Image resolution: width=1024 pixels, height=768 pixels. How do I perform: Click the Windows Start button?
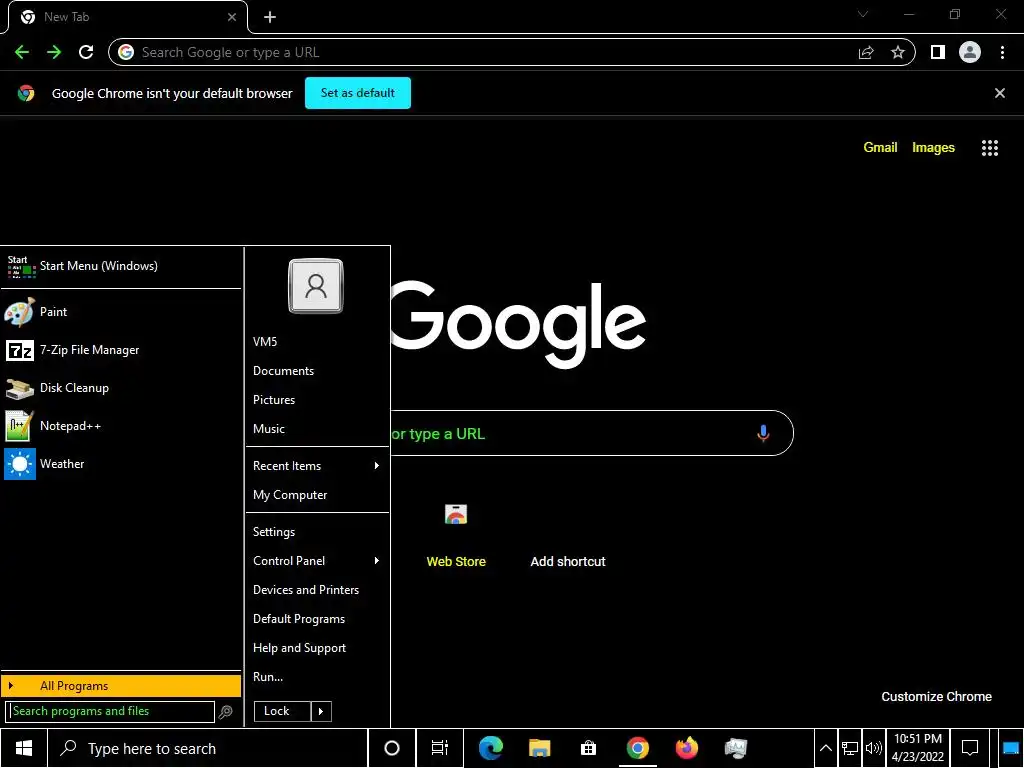pyautogui.click(x=24, y=748)
